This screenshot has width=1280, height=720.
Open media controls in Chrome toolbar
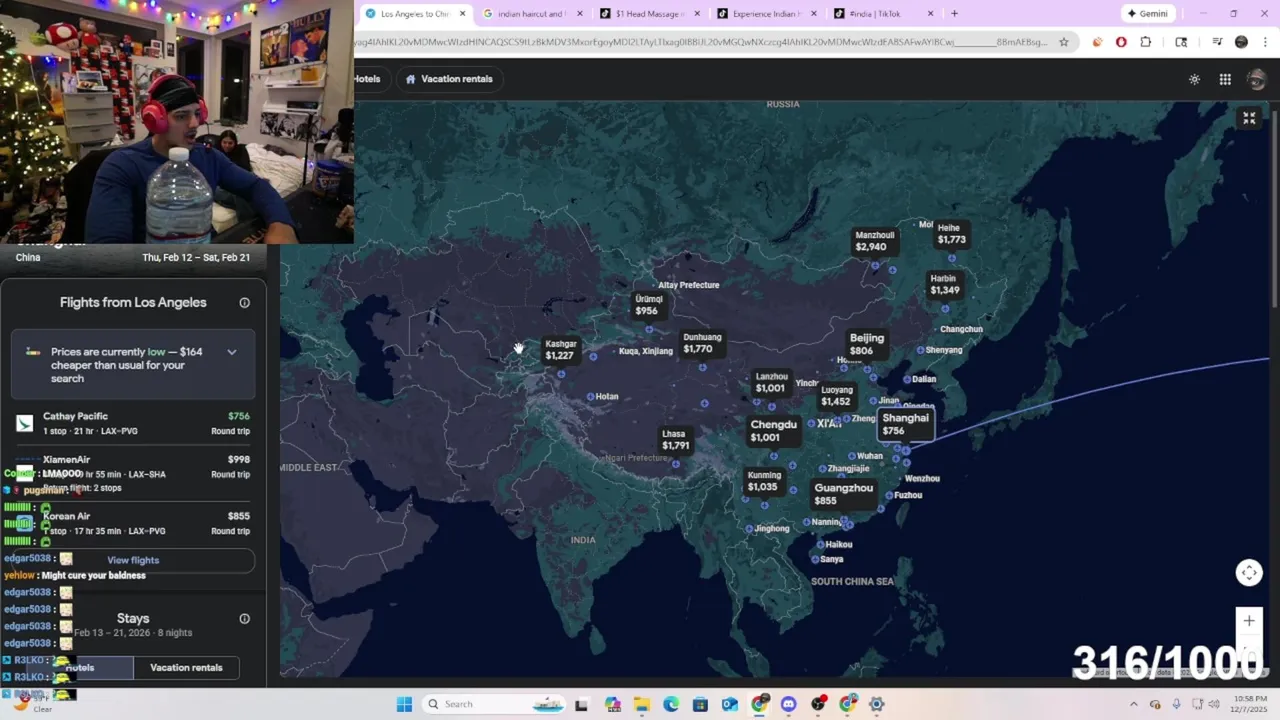click(1217, 42)
